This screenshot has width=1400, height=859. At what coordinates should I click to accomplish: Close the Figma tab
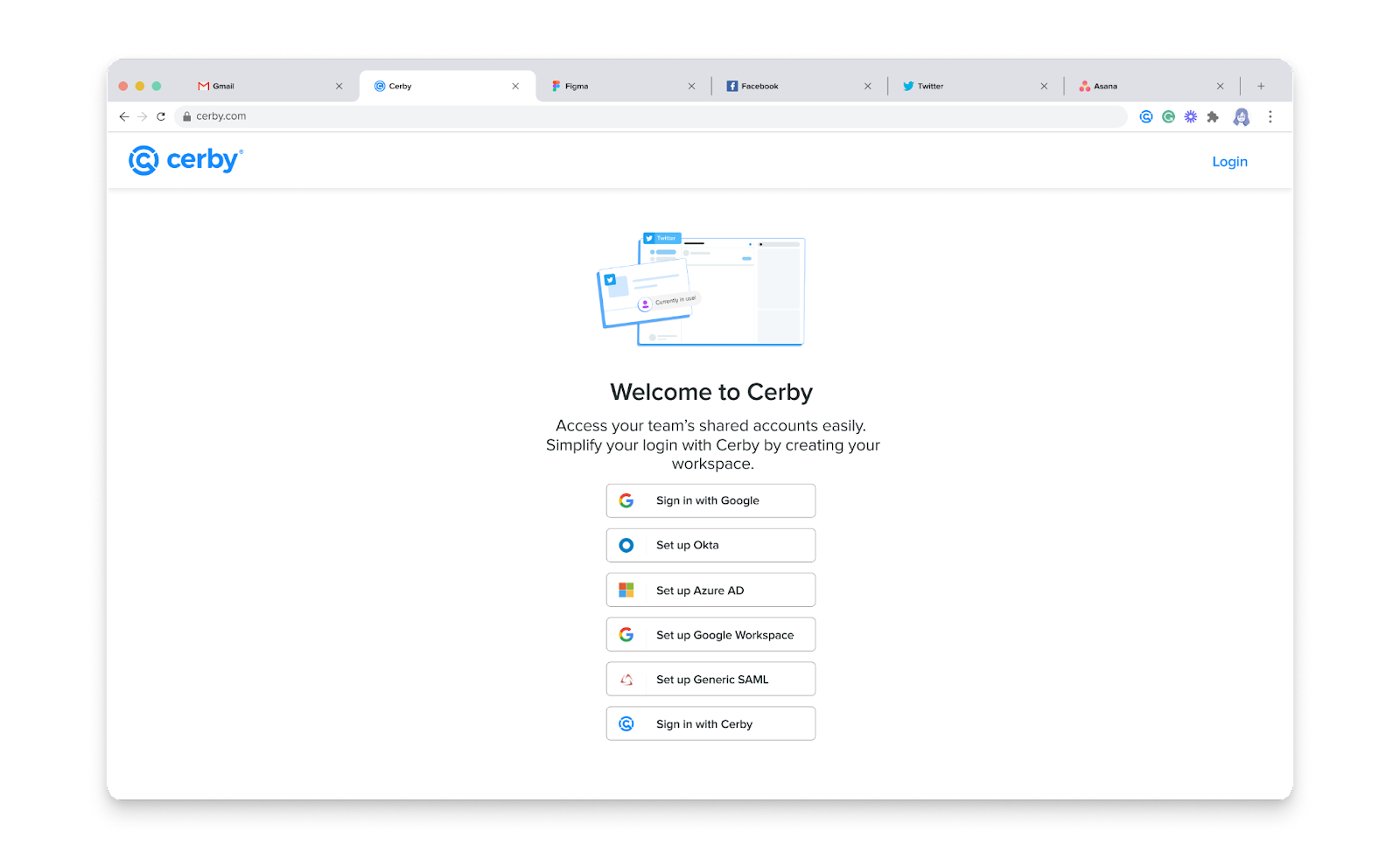pyautogui.click(x=692, y=86)
